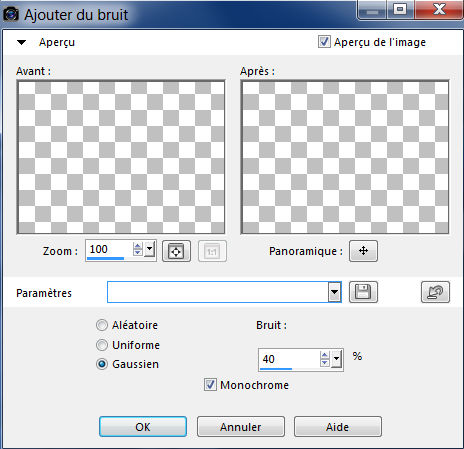The height and width of the screenshot is (449, 464).
Task: Click the camera app icon in title bar
Action: 11,14
